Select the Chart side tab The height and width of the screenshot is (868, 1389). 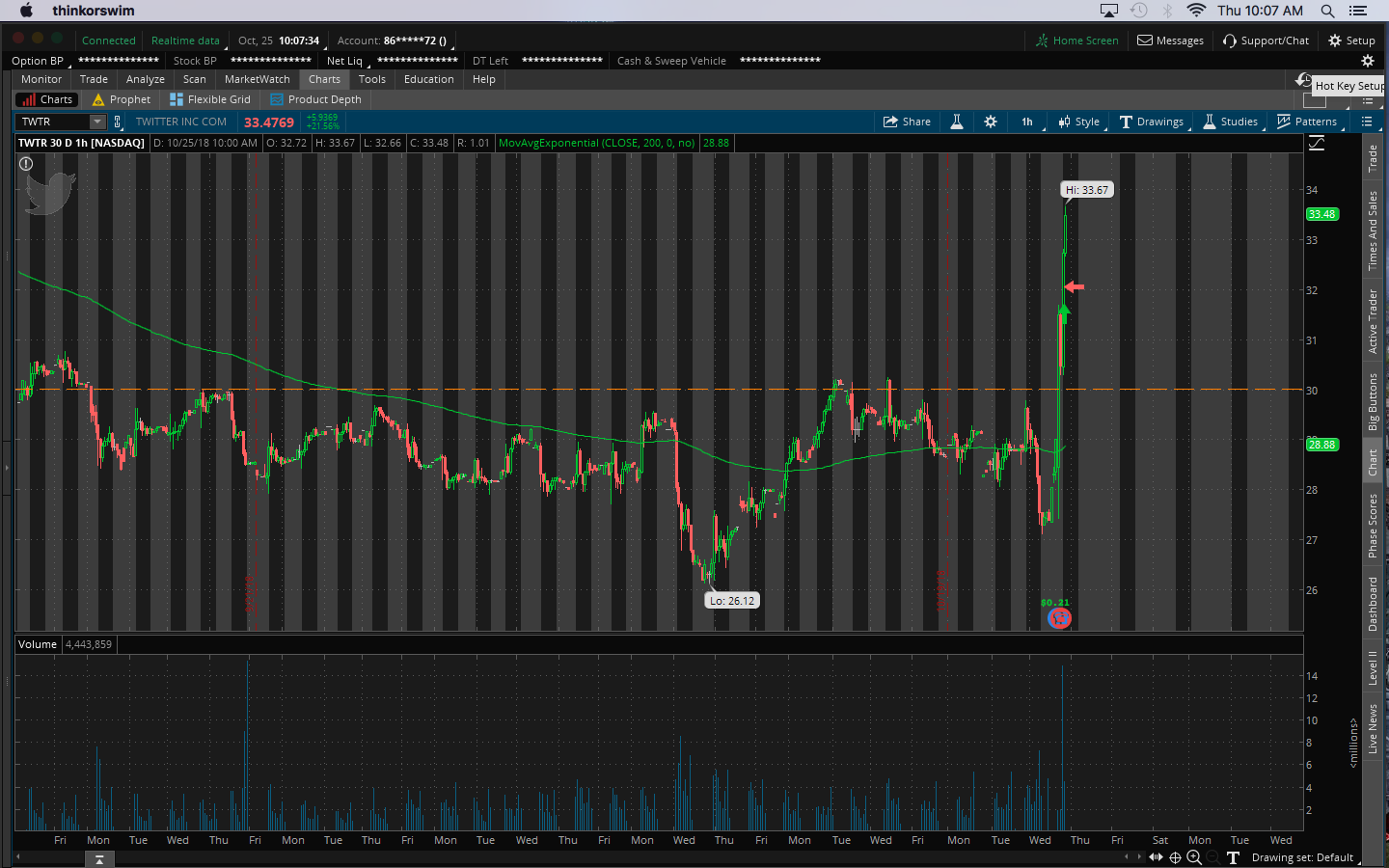[x=1373, y=462]
